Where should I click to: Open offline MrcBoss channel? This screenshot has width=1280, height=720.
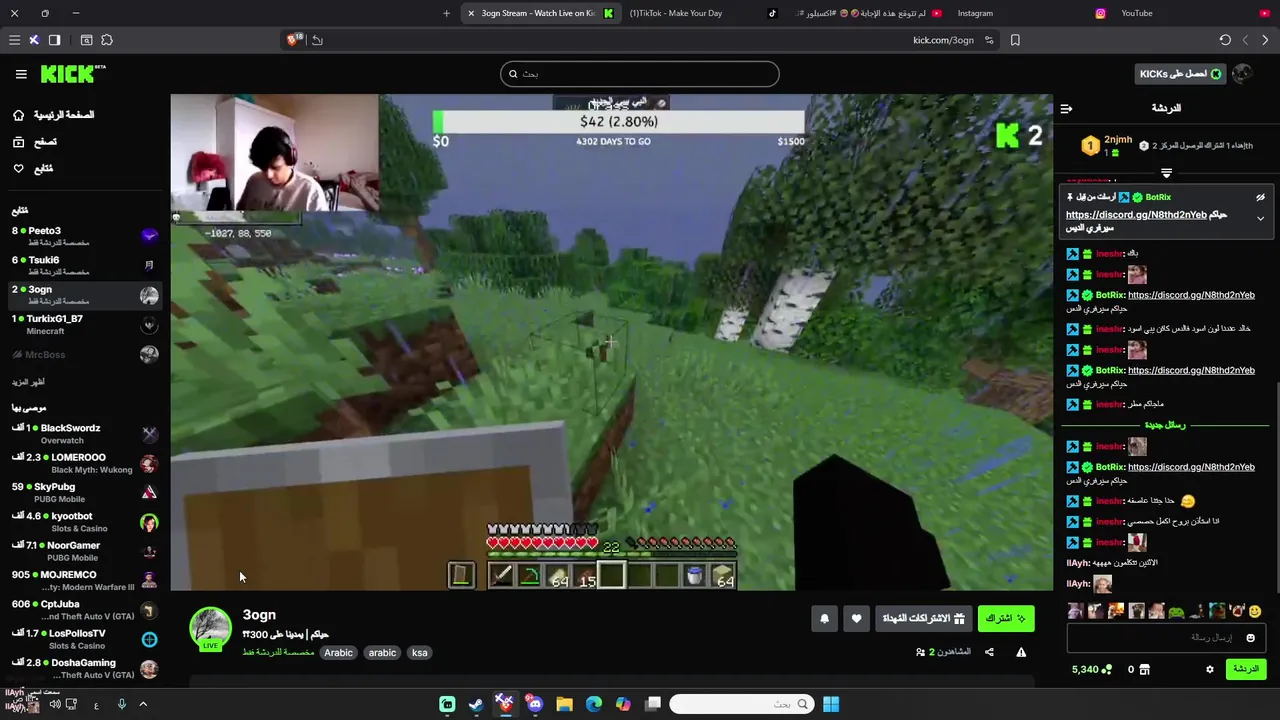(84, 354)
